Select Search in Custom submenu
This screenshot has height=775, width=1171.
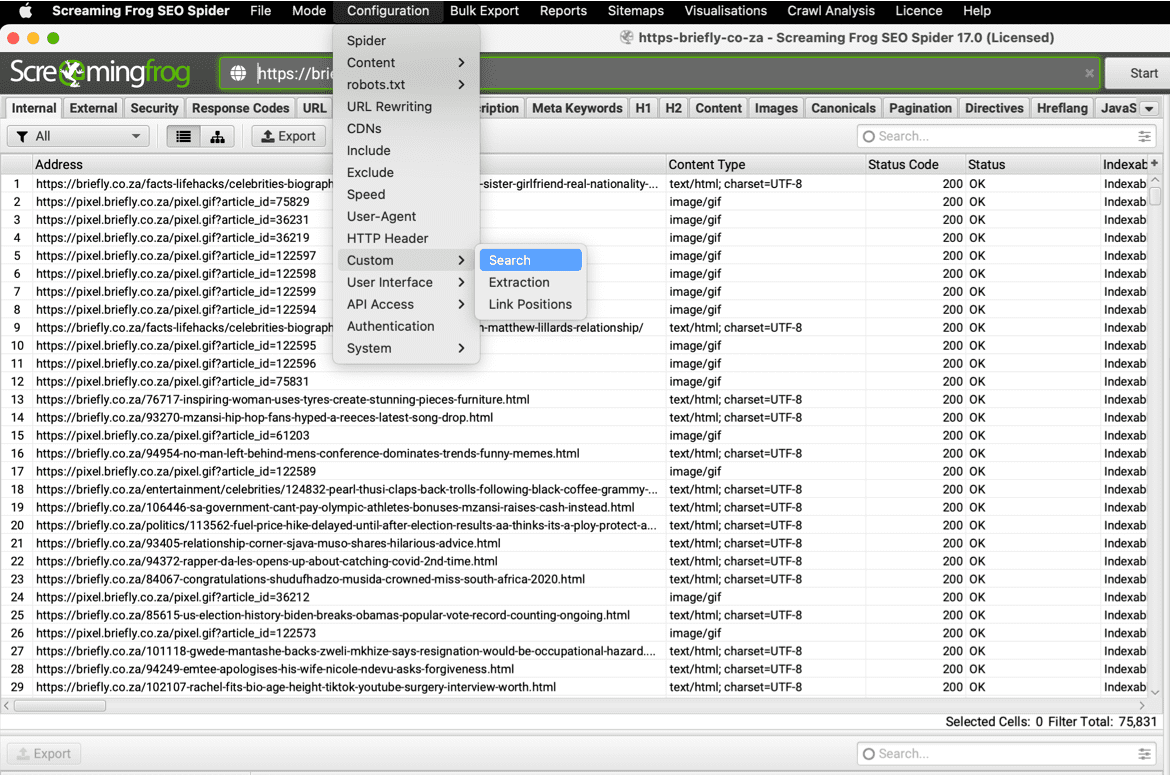[530, 260]
